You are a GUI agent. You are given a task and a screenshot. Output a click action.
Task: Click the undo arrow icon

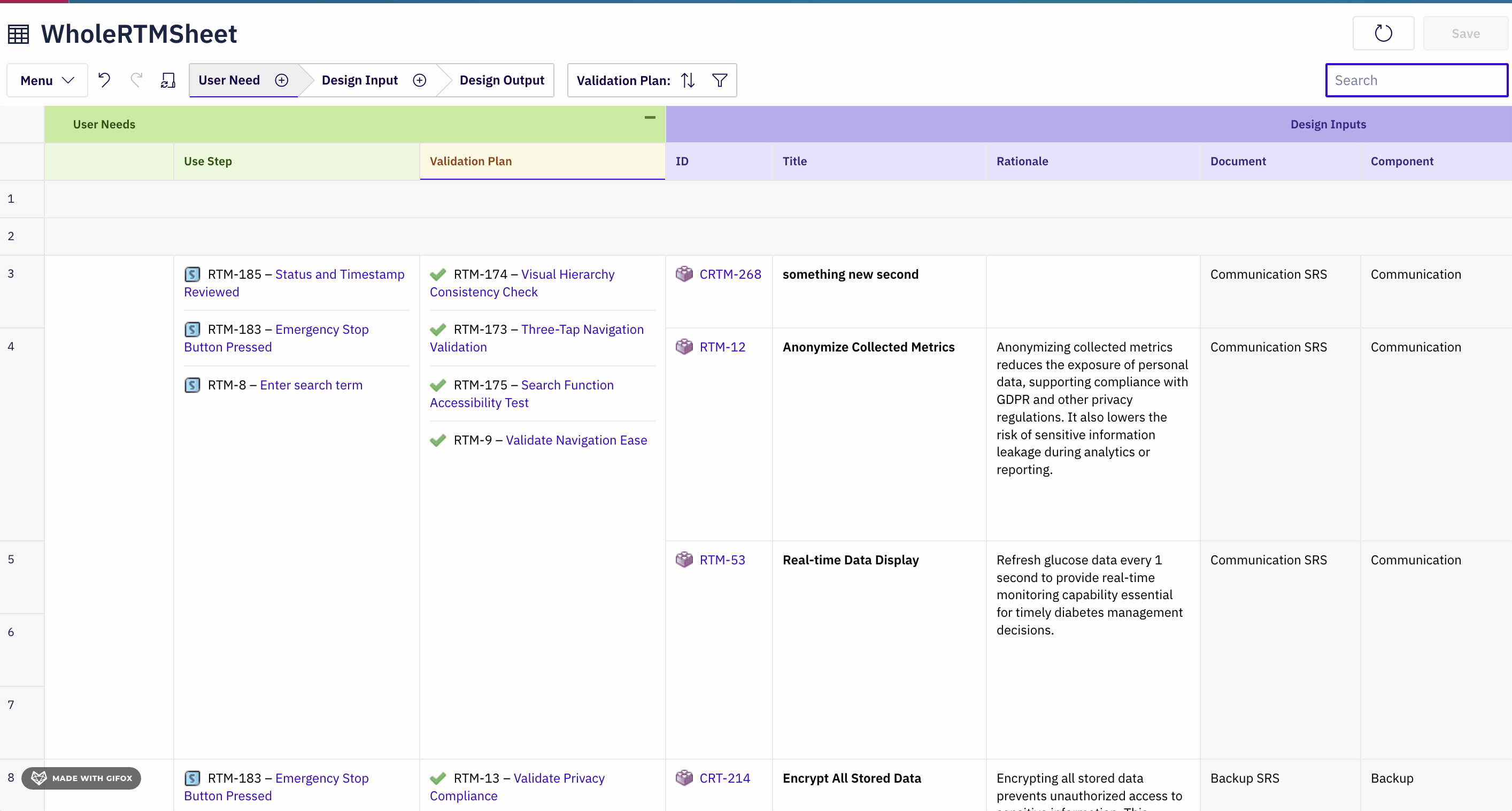(104, 80)
